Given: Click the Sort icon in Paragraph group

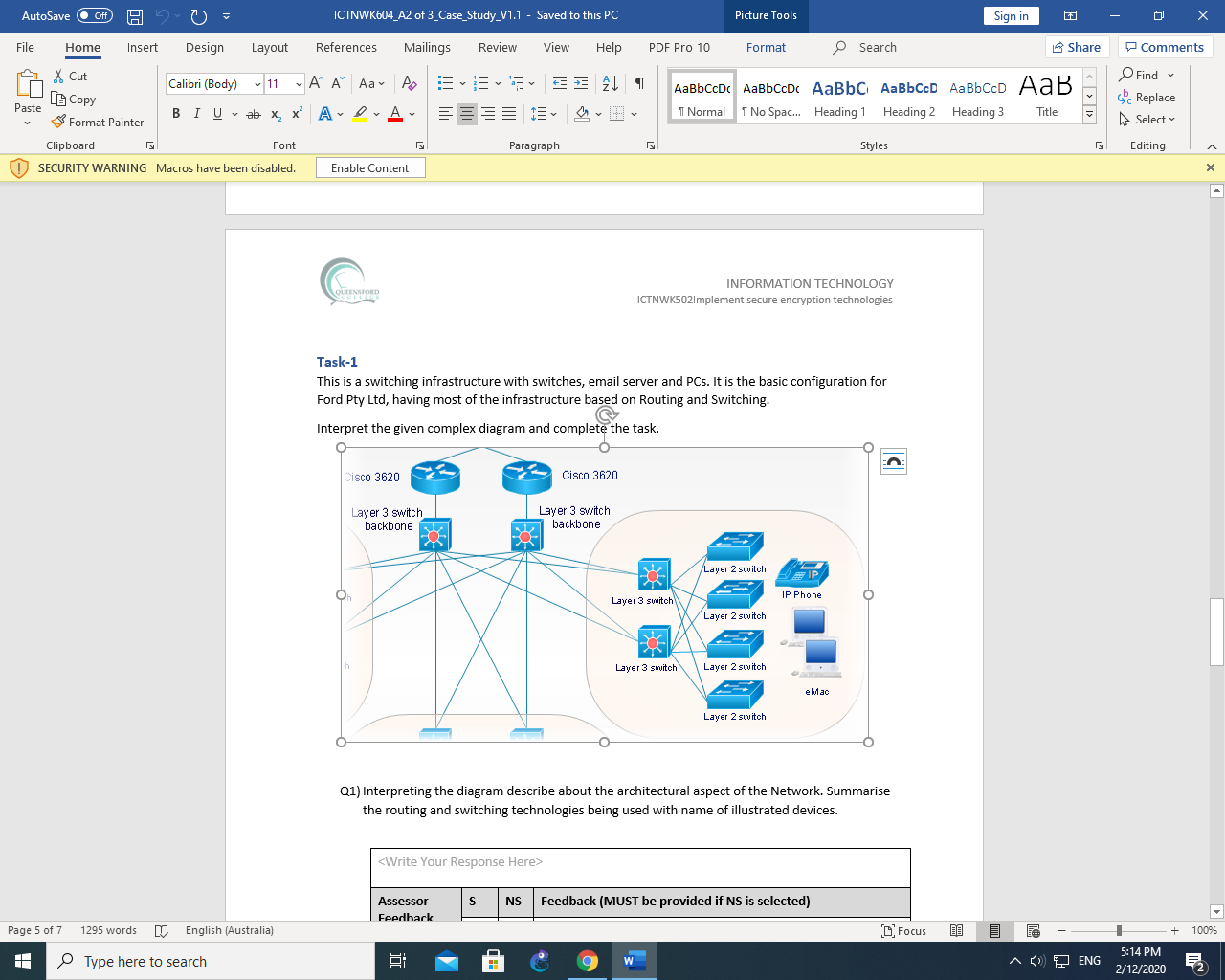Looking at the screenshot, I should pos(609,84).
